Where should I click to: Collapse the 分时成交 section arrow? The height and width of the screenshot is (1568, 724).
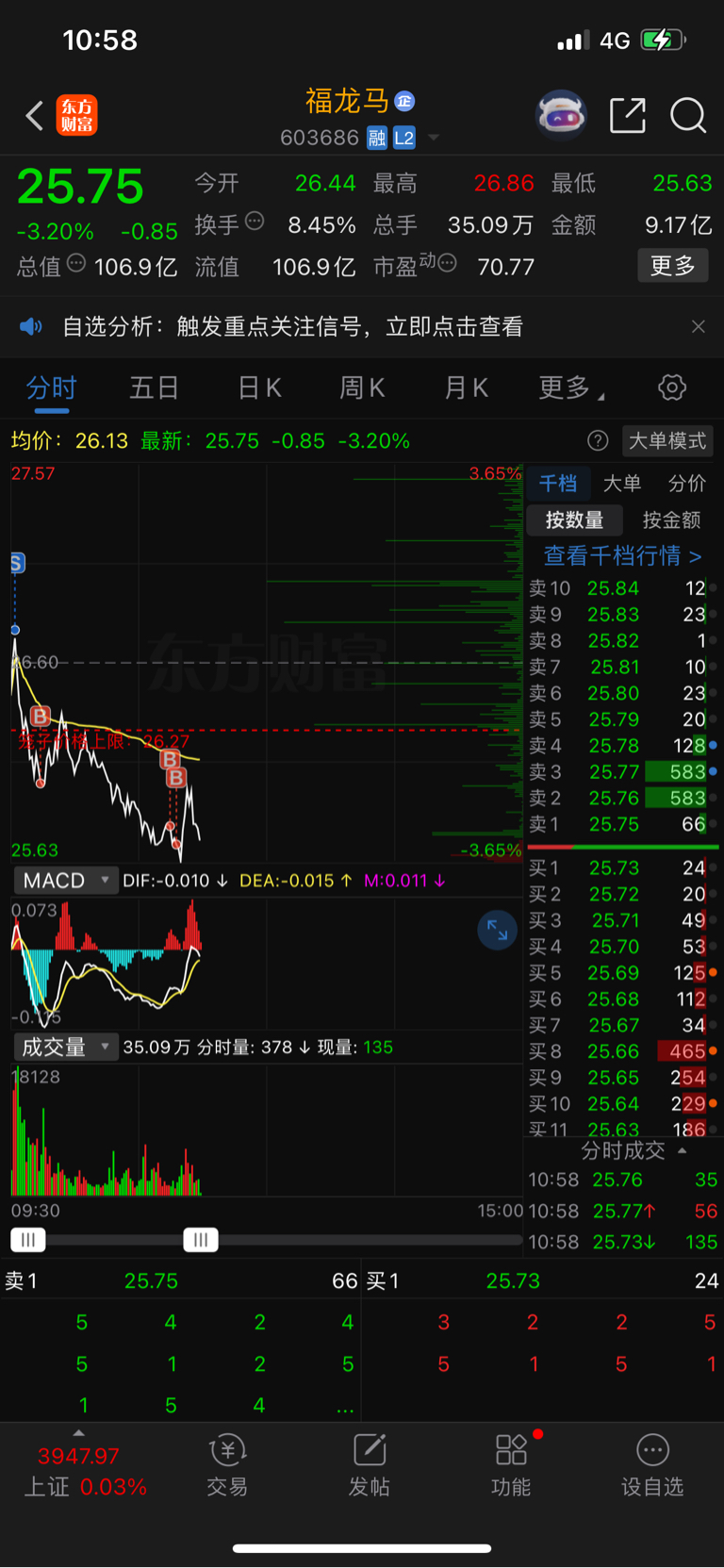point(682,1150)
